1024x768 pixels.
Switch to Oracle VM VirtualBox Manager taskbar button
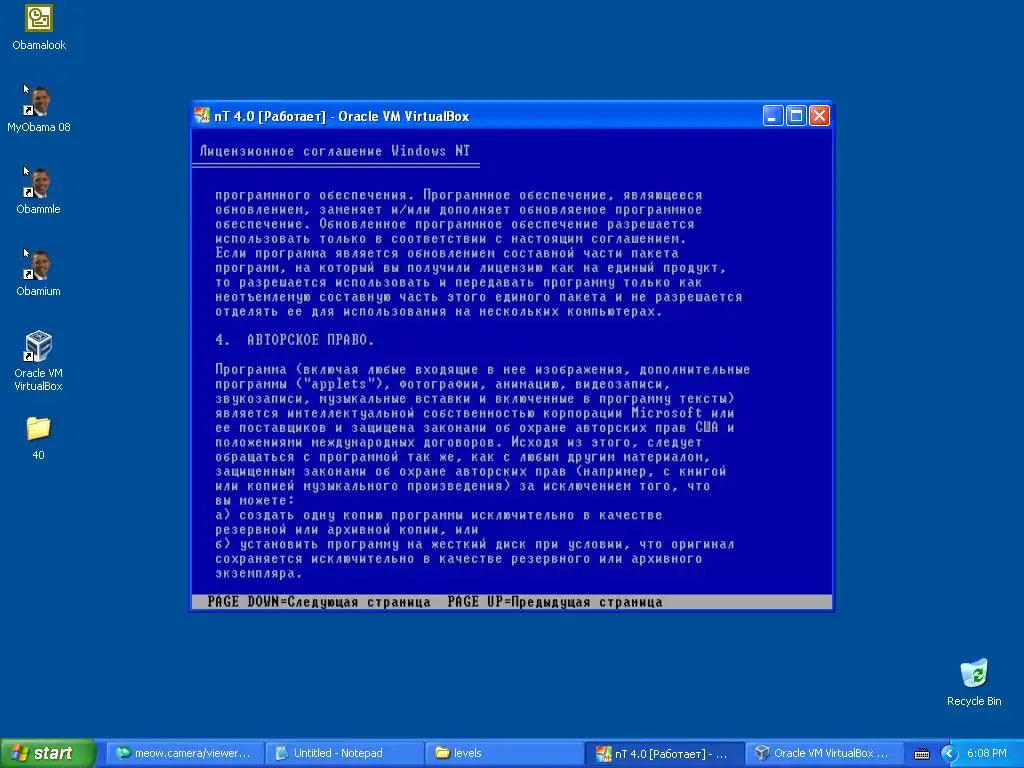824,753
